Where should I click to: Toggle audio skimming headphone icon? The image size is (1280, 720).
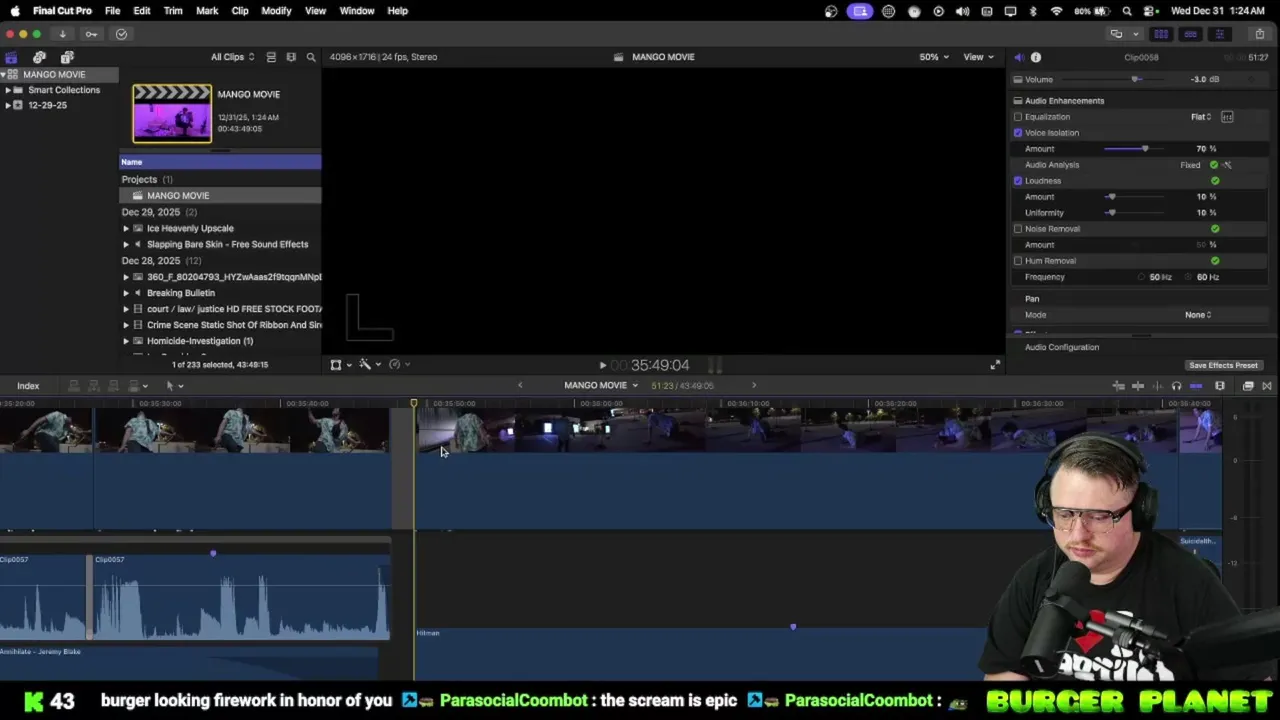click(x=1176, y=386)
